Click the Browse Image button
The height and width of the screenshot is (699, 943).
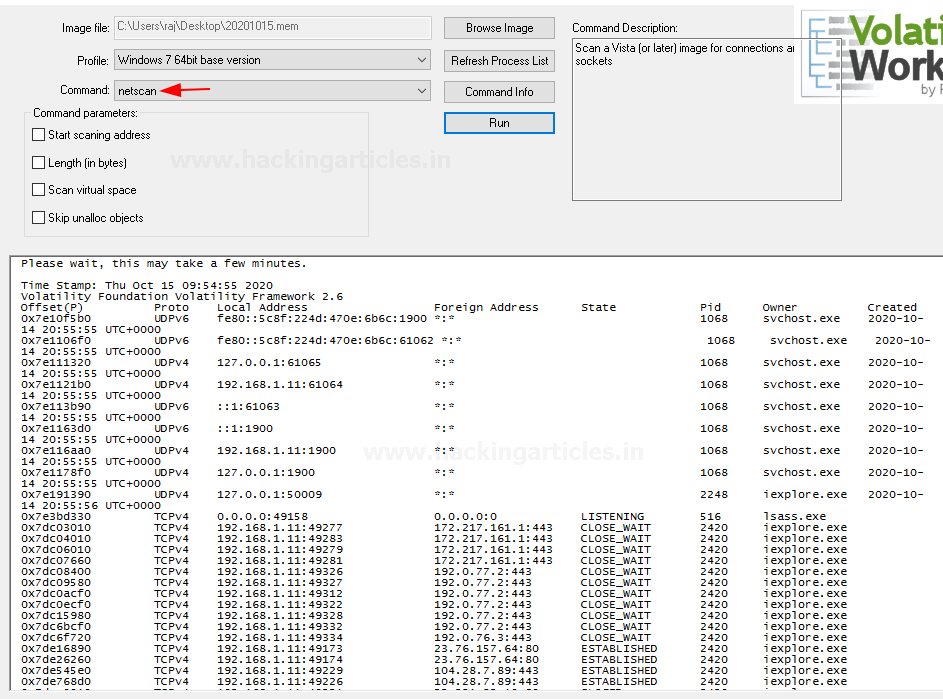(499, 28)
